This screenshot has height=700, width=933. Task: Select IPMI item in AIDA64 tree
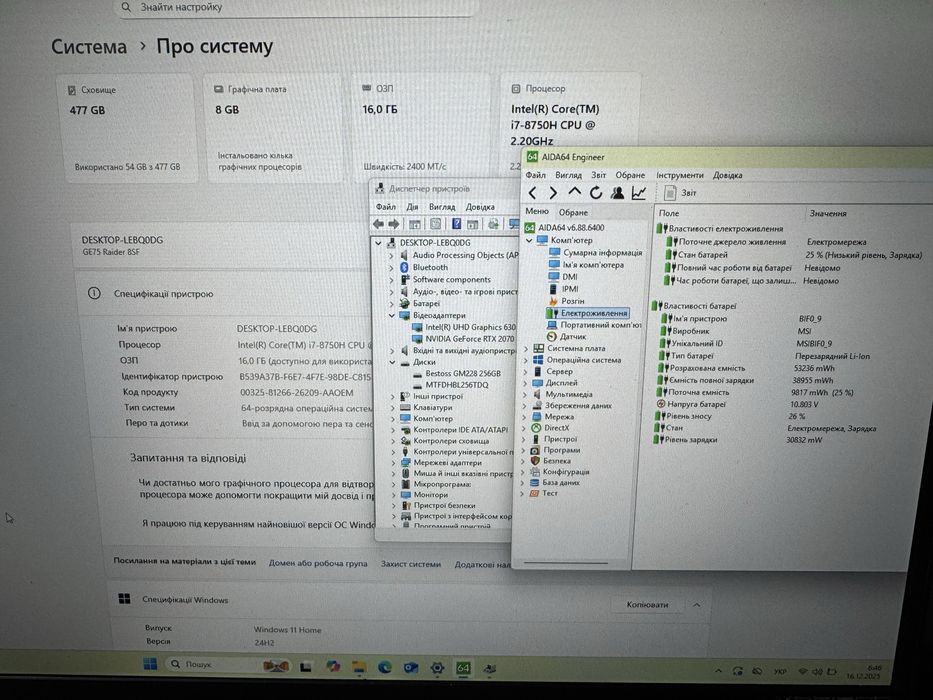point(563,289)
